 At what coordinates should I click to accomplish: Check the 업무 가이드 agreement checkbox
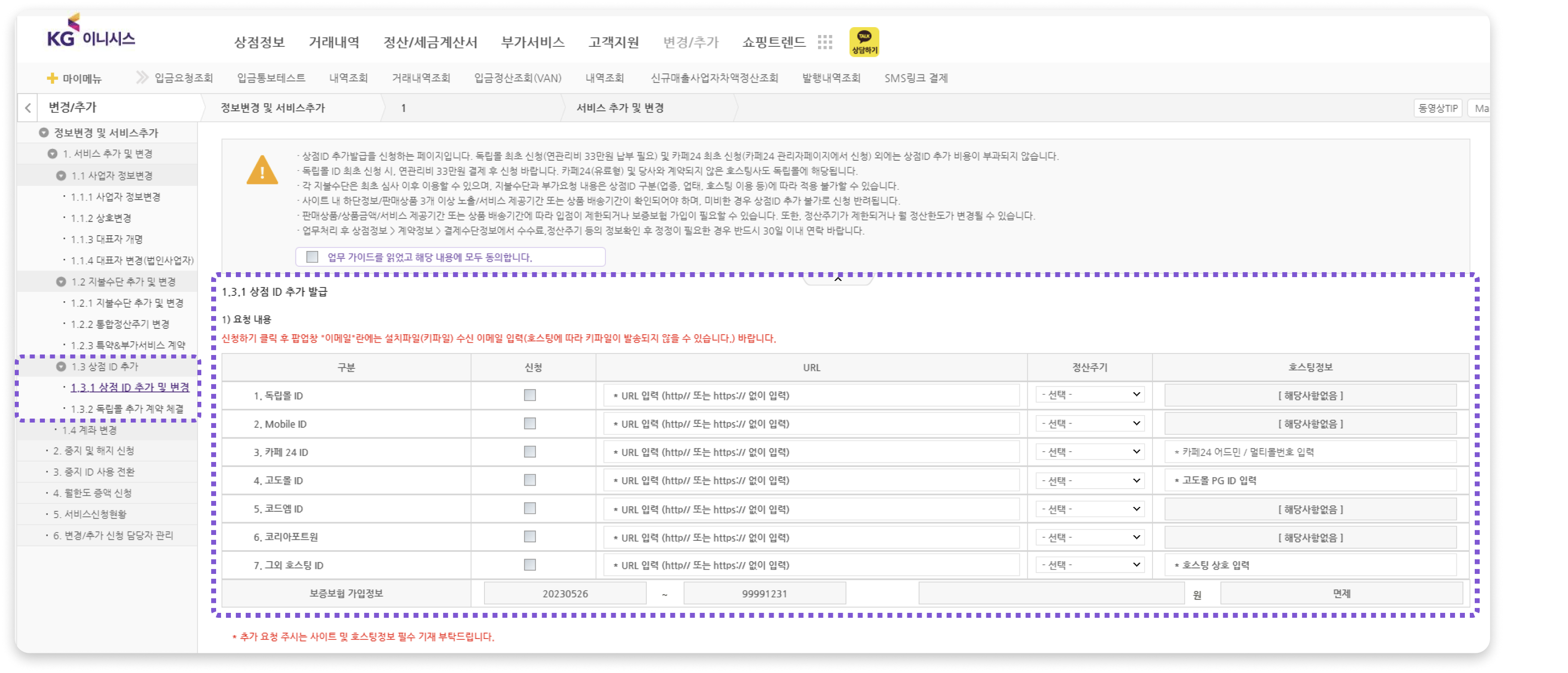(312, 257)
